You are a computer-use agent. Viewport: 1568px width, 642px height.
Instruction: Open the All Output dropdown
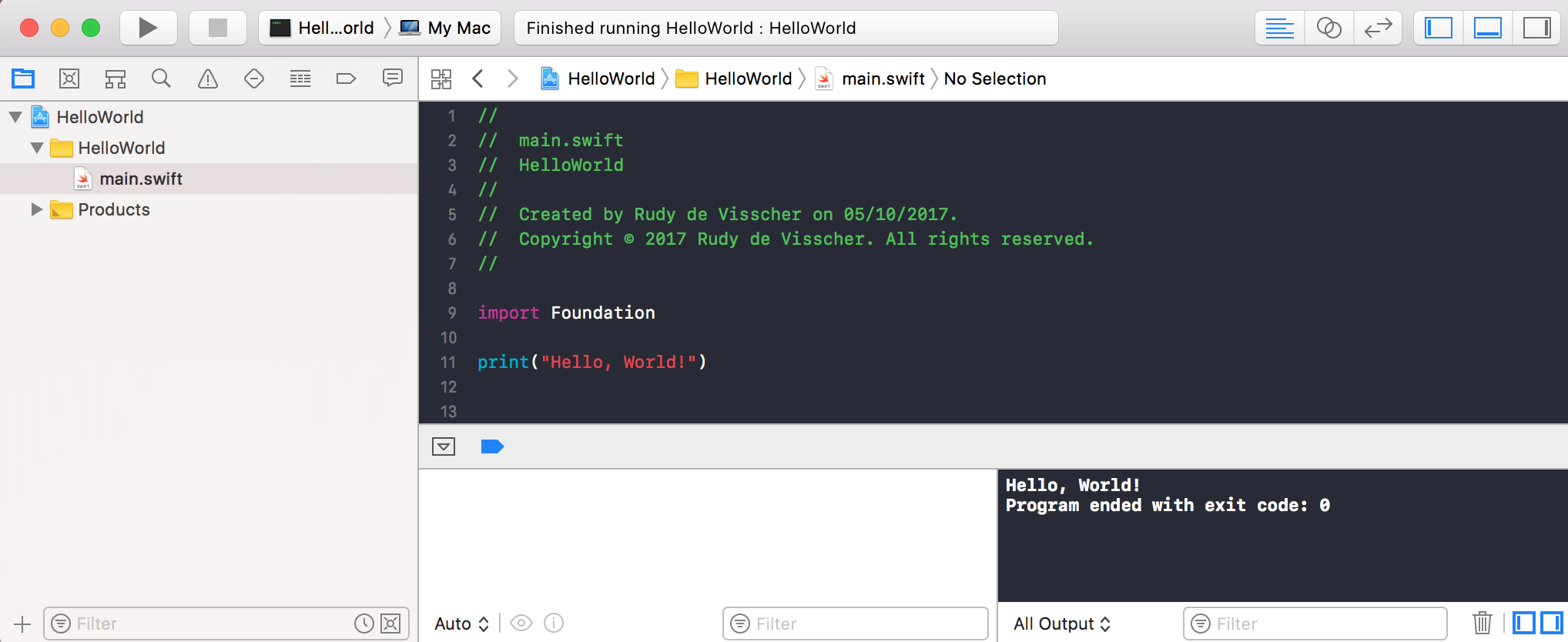(x=1062, y=624)
